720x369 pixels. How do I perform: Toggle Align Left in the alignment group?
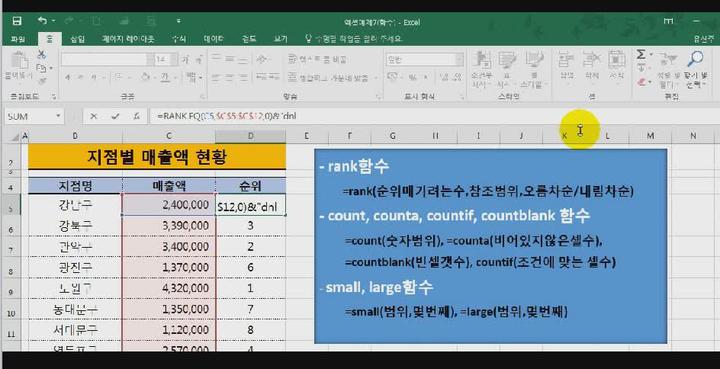pyautogui.click(x=215, y=77)
